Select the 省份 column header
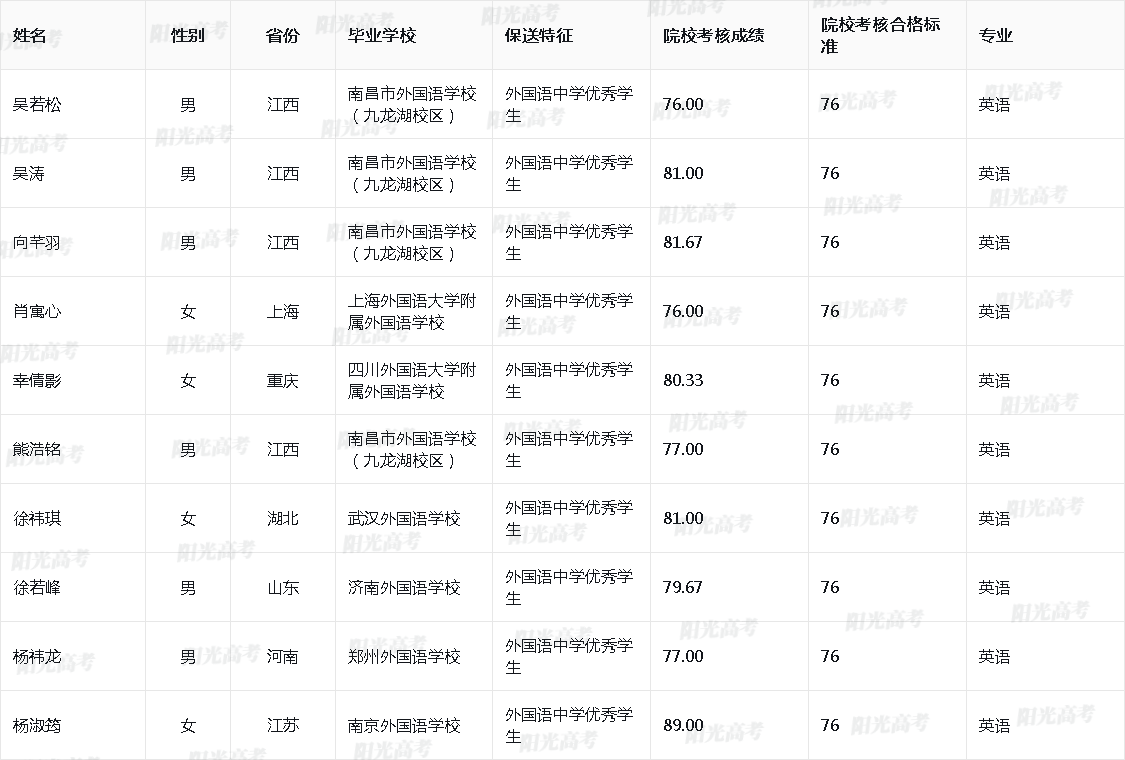 click(x=282, y=36)
